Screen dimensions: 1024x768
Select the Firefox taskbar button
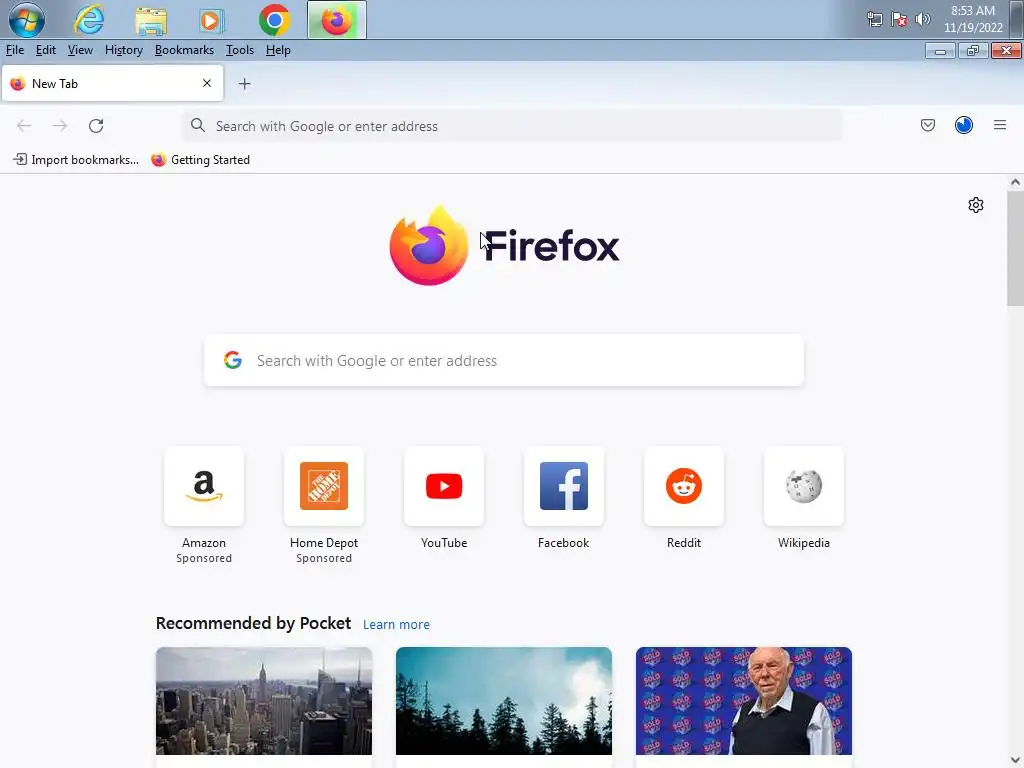[x=336, y=20]
